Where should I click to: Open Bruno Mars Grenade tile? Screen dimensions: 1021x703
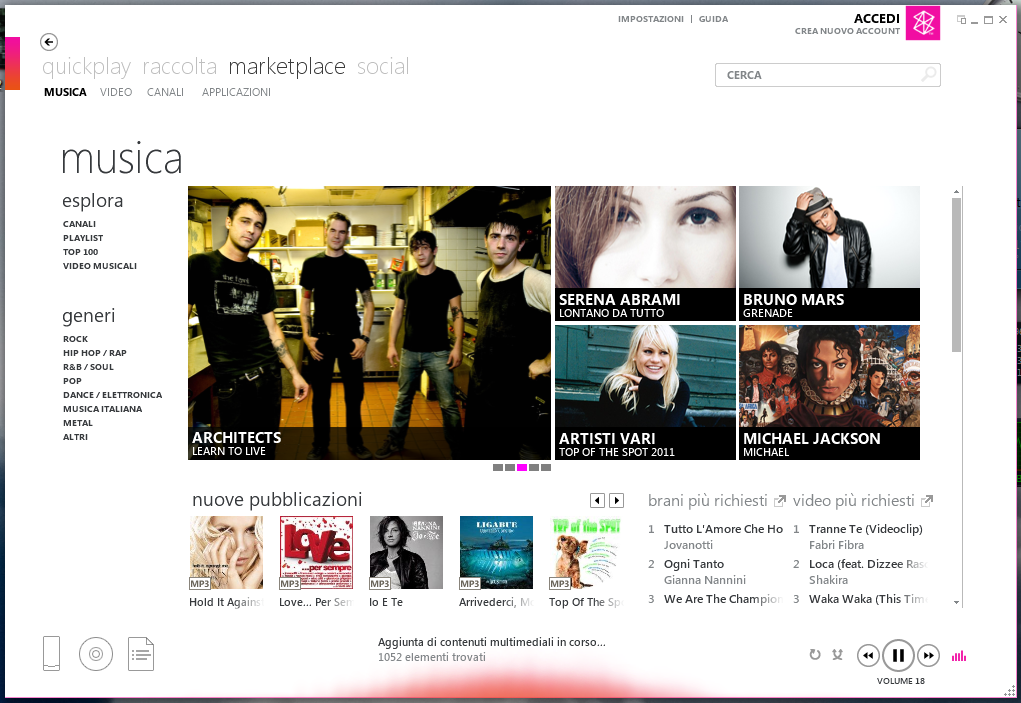[830, 253]
